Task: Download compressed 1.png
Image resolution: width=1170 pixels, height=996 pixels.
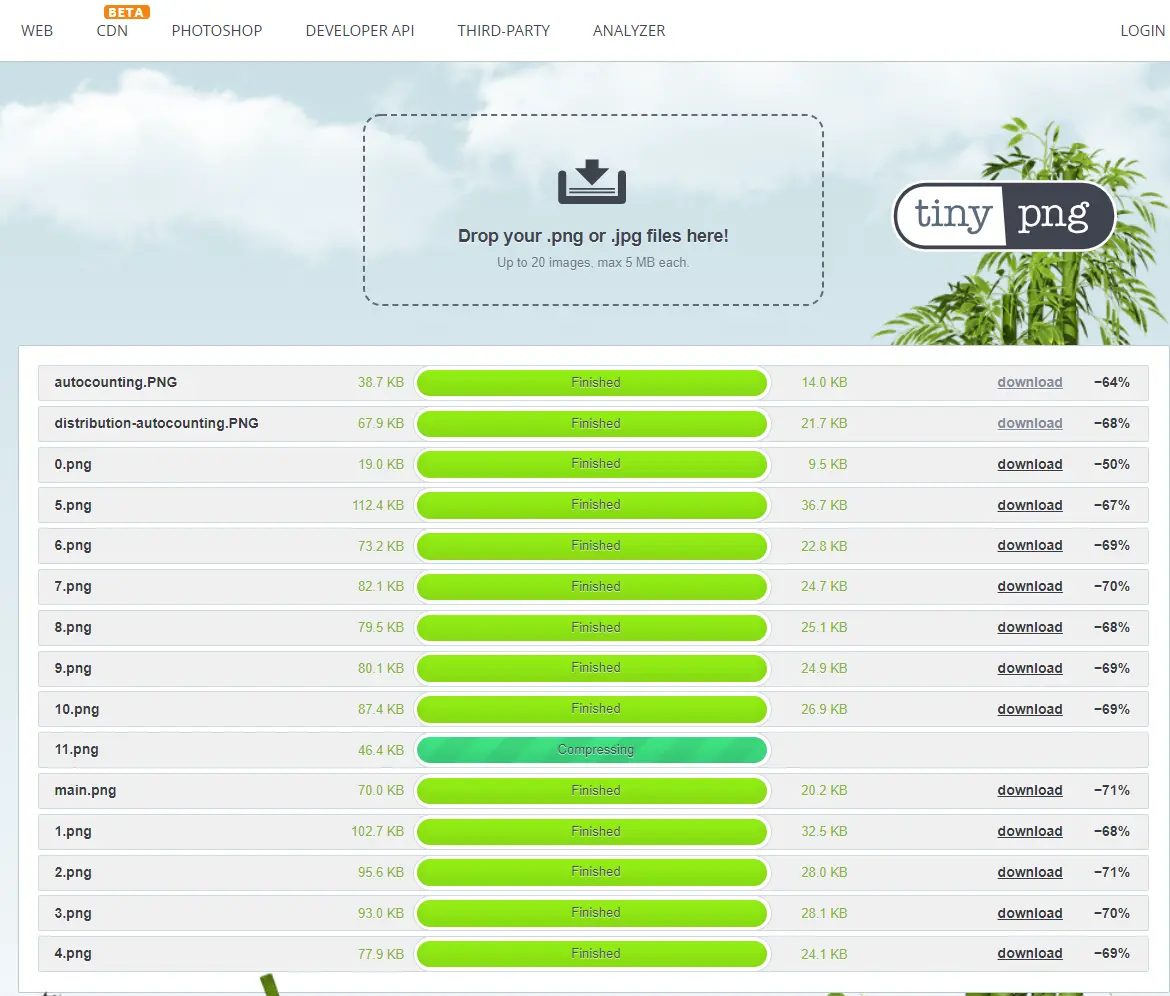Action: coord(1030,831)
